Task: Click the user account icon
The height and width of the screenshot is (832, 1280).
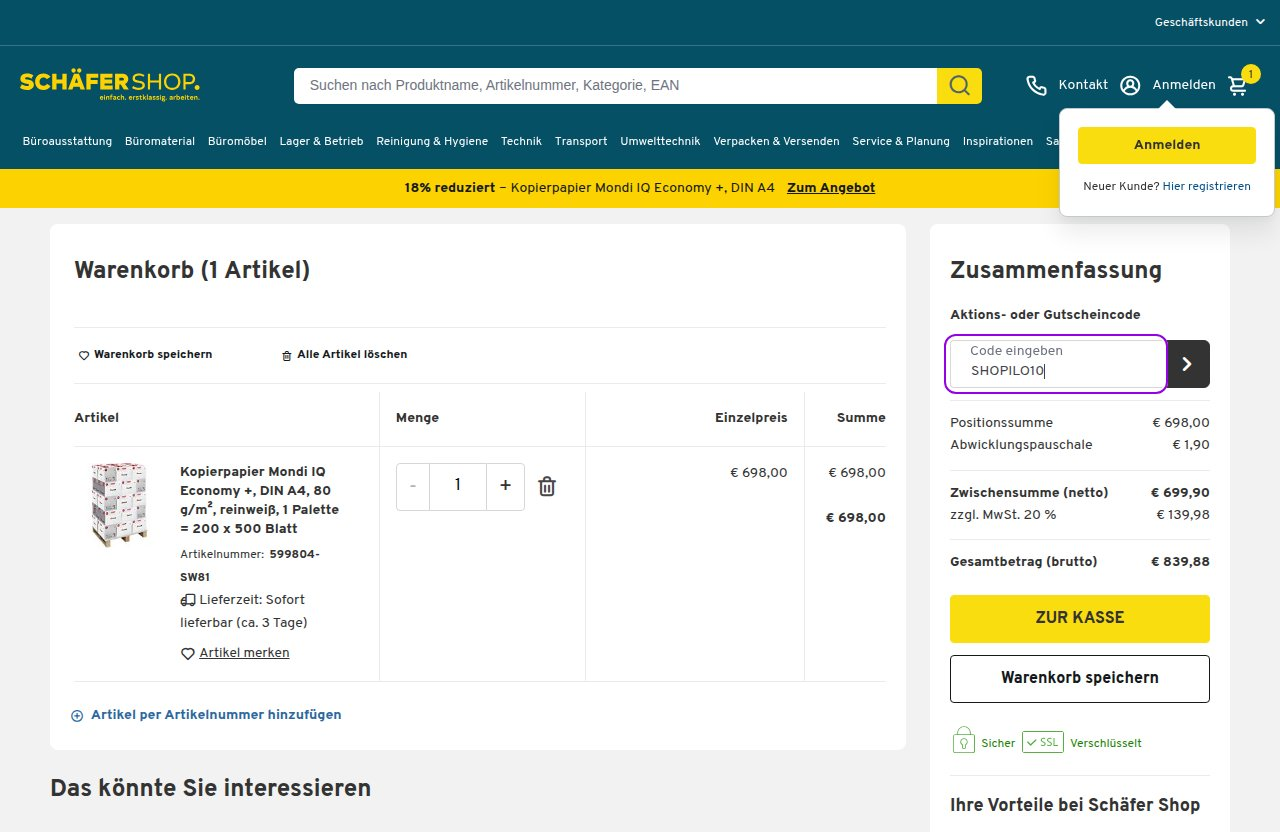Action: point(1130,86)
